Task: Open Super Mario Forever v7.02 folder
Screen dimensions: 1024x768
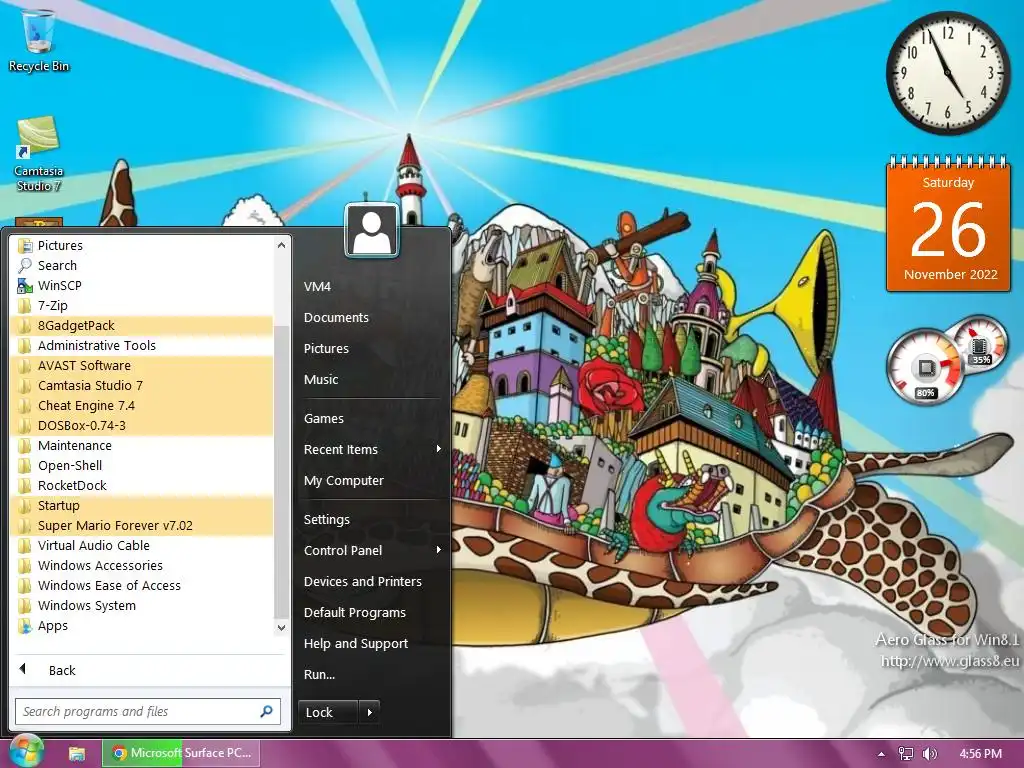Action: tap(142, 526)
